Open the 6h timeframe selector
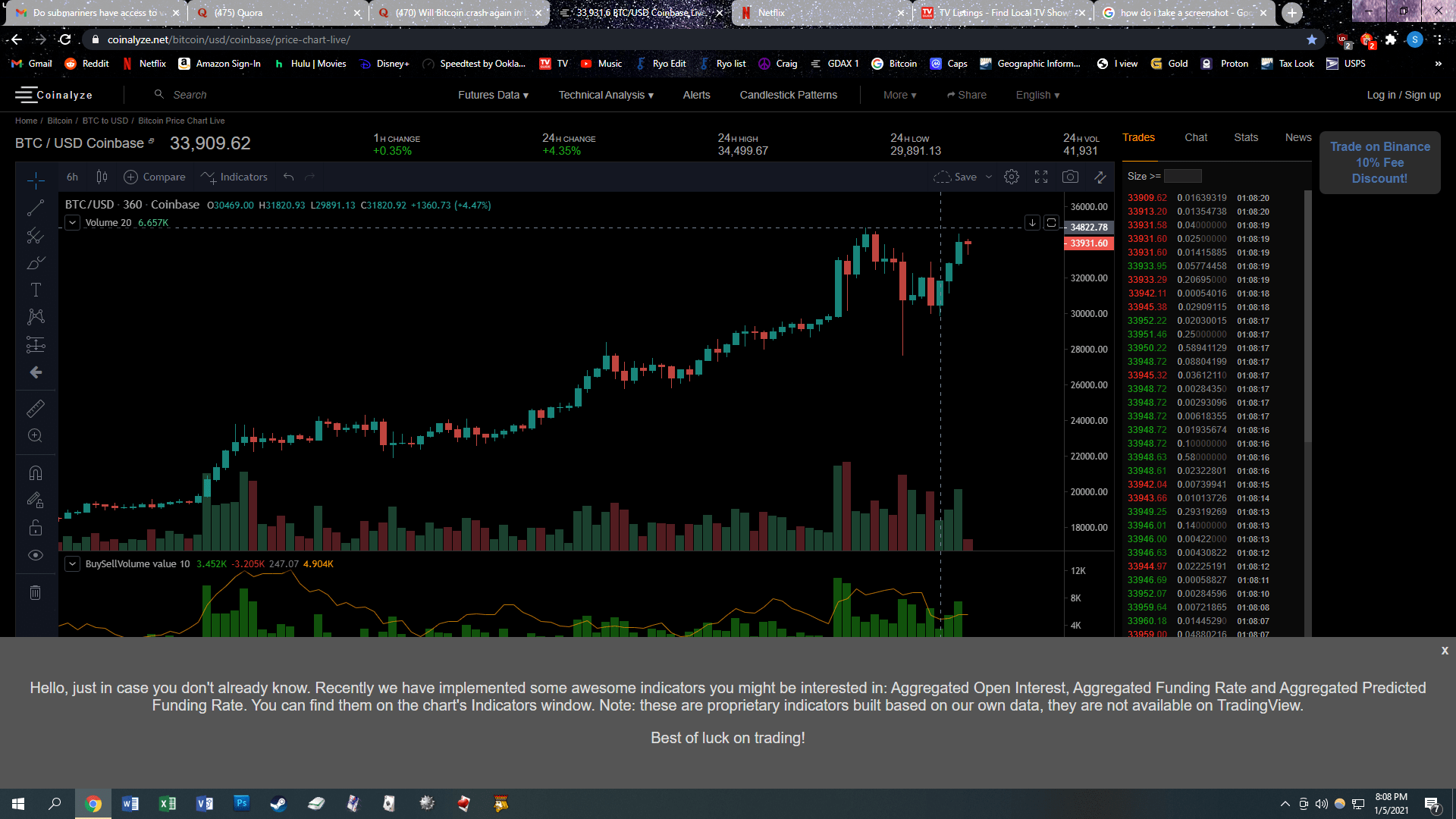The image size is (1456, 819). tap(72, 177)
